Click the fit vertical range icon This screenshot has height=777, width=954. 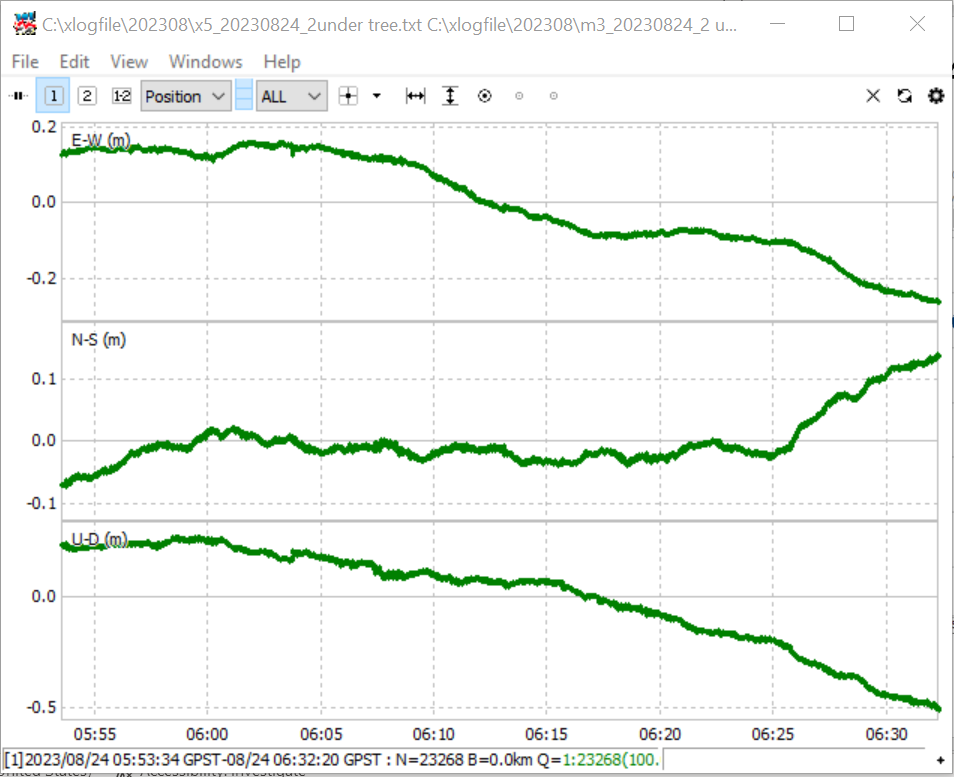[x=450, y=96]
